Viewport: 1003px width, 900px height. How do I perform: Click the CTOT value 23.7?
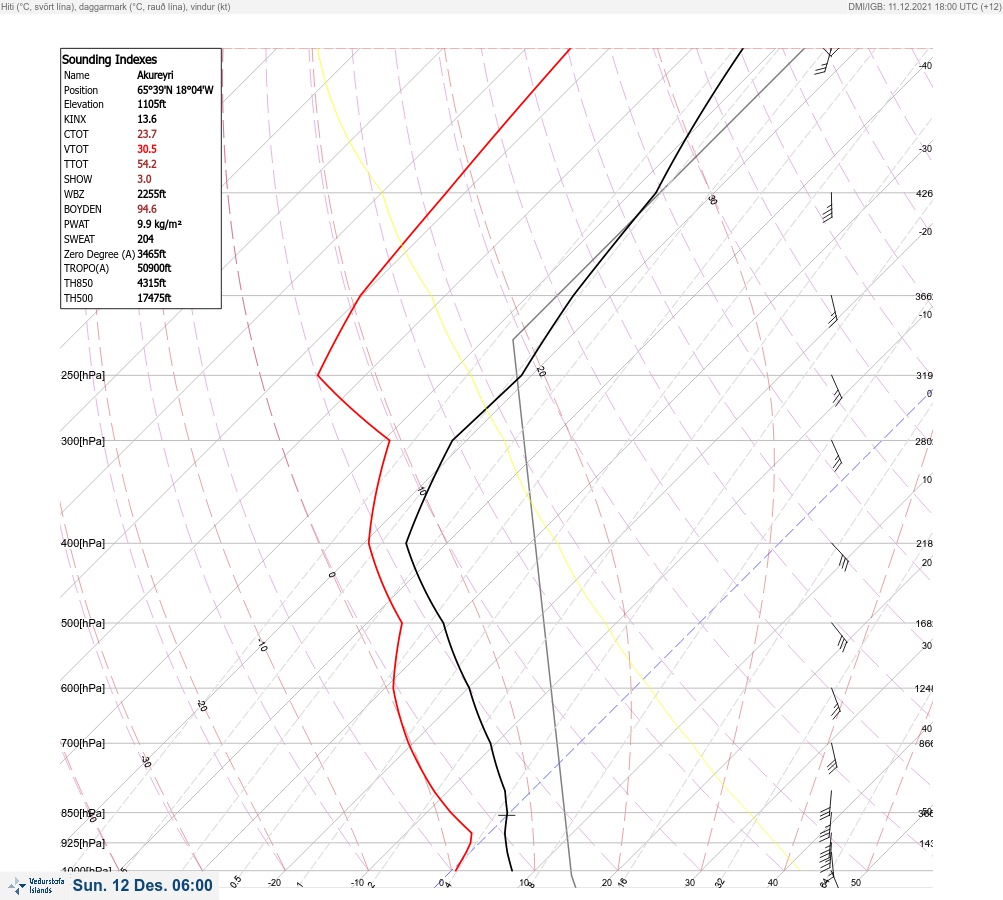pyautogui.click(x=147, y=134)
